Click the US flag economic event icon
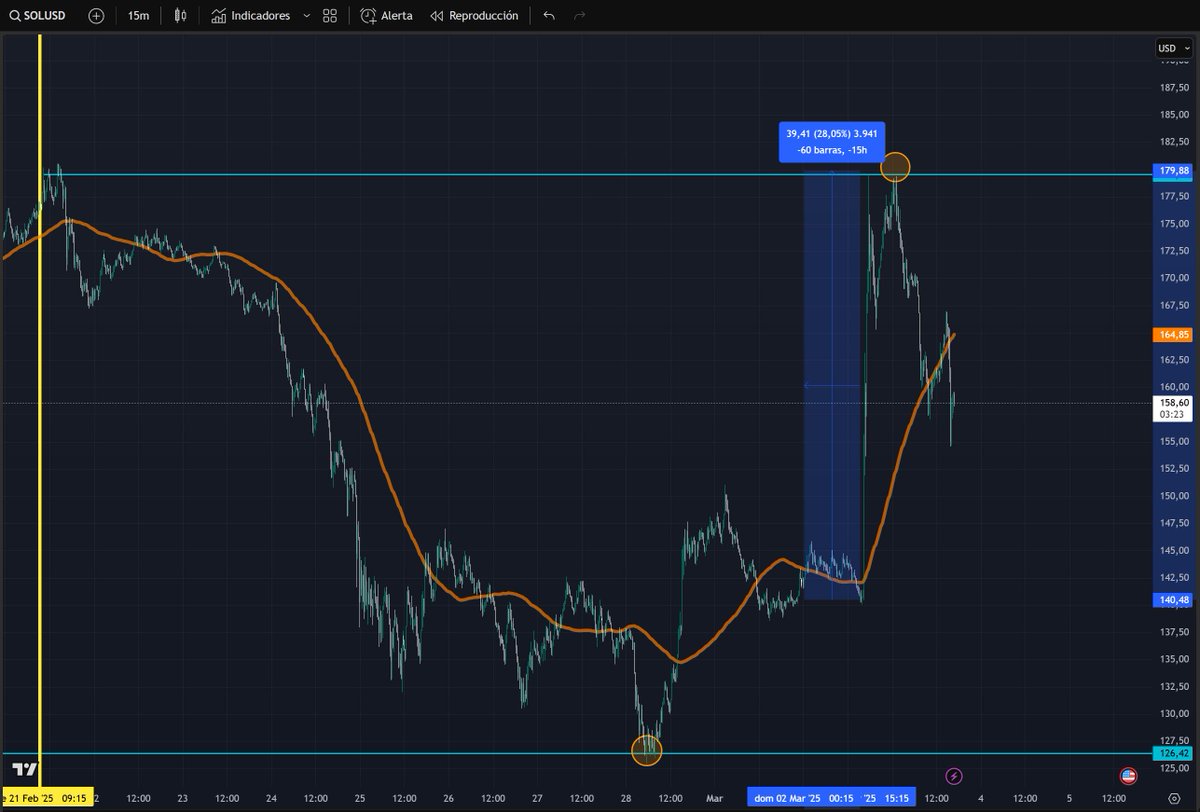 1129,776
